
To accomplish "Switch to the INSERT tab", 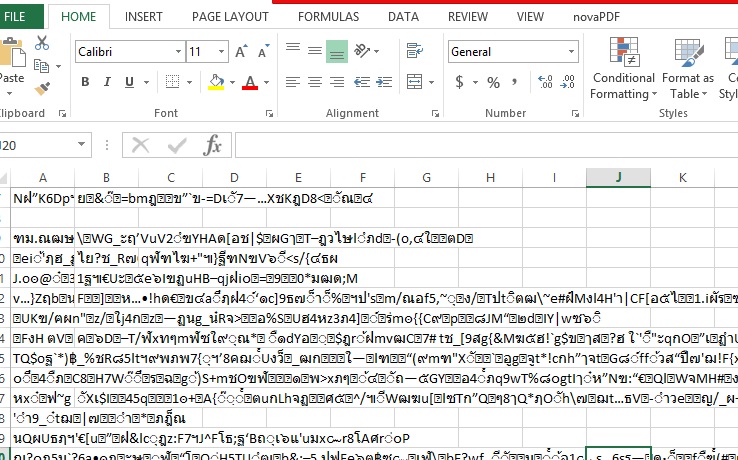I will 144,17.
